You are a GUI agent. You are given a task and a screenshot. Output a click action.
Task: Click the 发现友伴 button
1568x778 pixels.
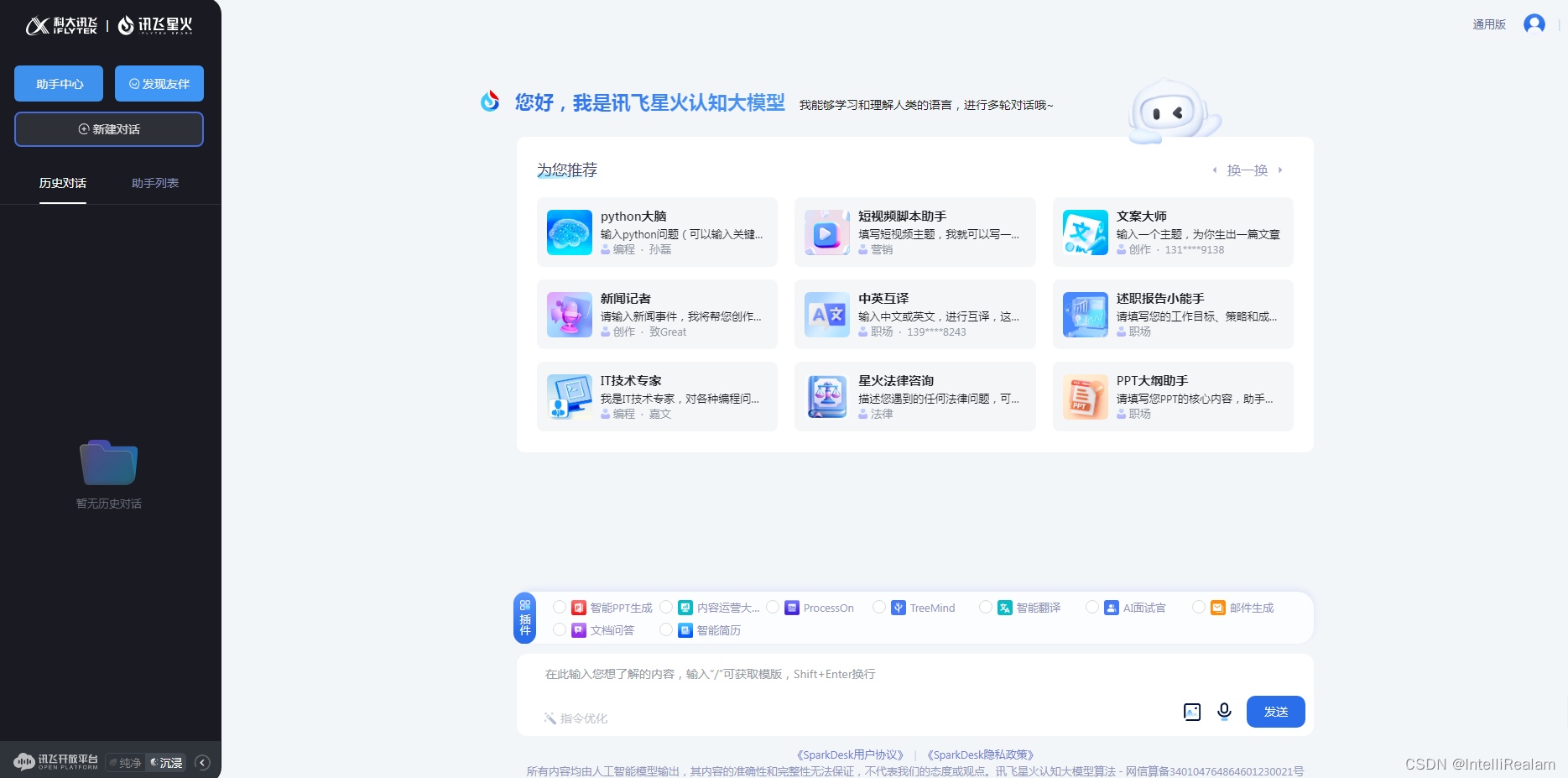click(x=159, y=83)
